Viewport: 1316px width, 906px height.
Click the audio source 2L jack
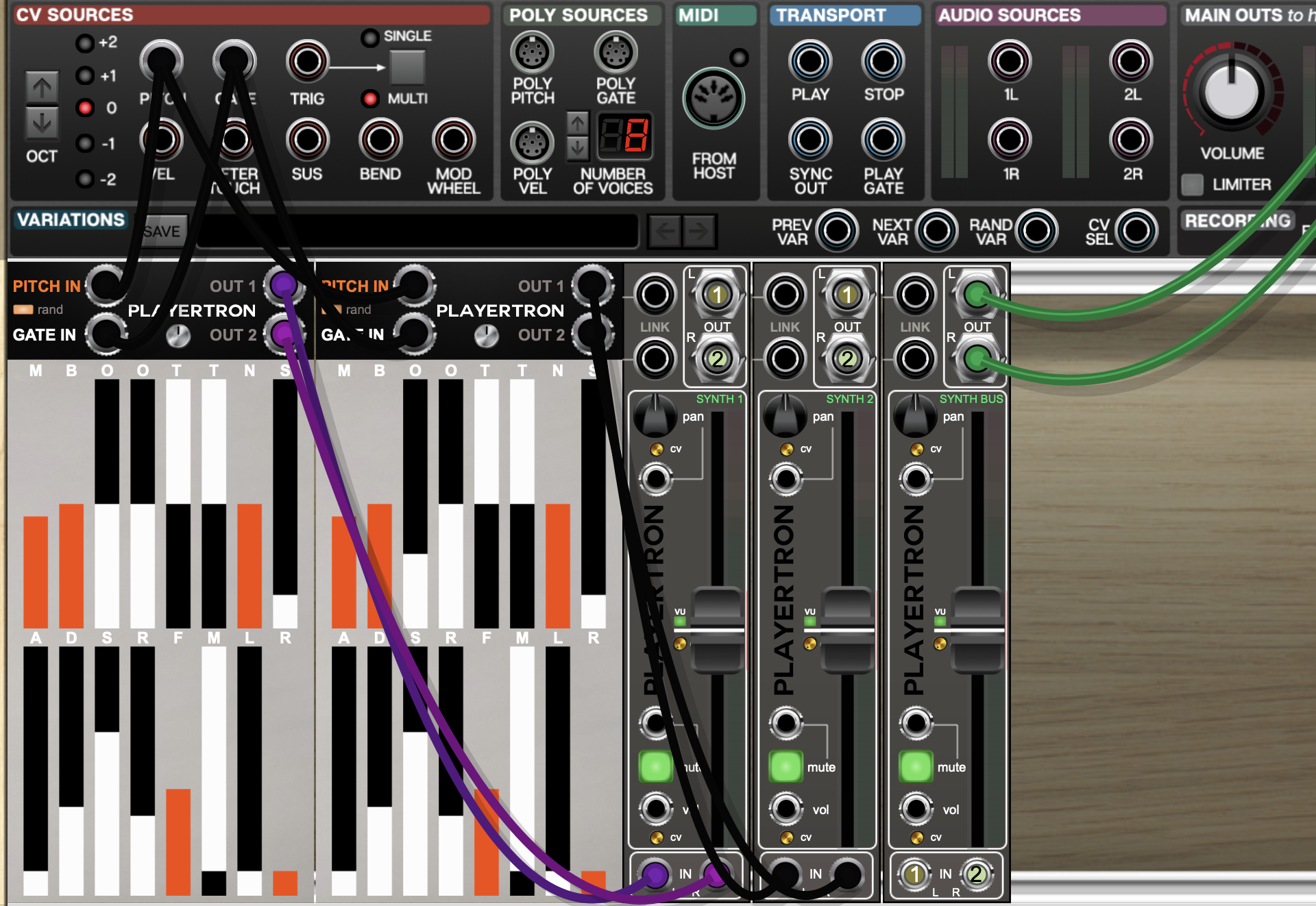pos(1131,61)
